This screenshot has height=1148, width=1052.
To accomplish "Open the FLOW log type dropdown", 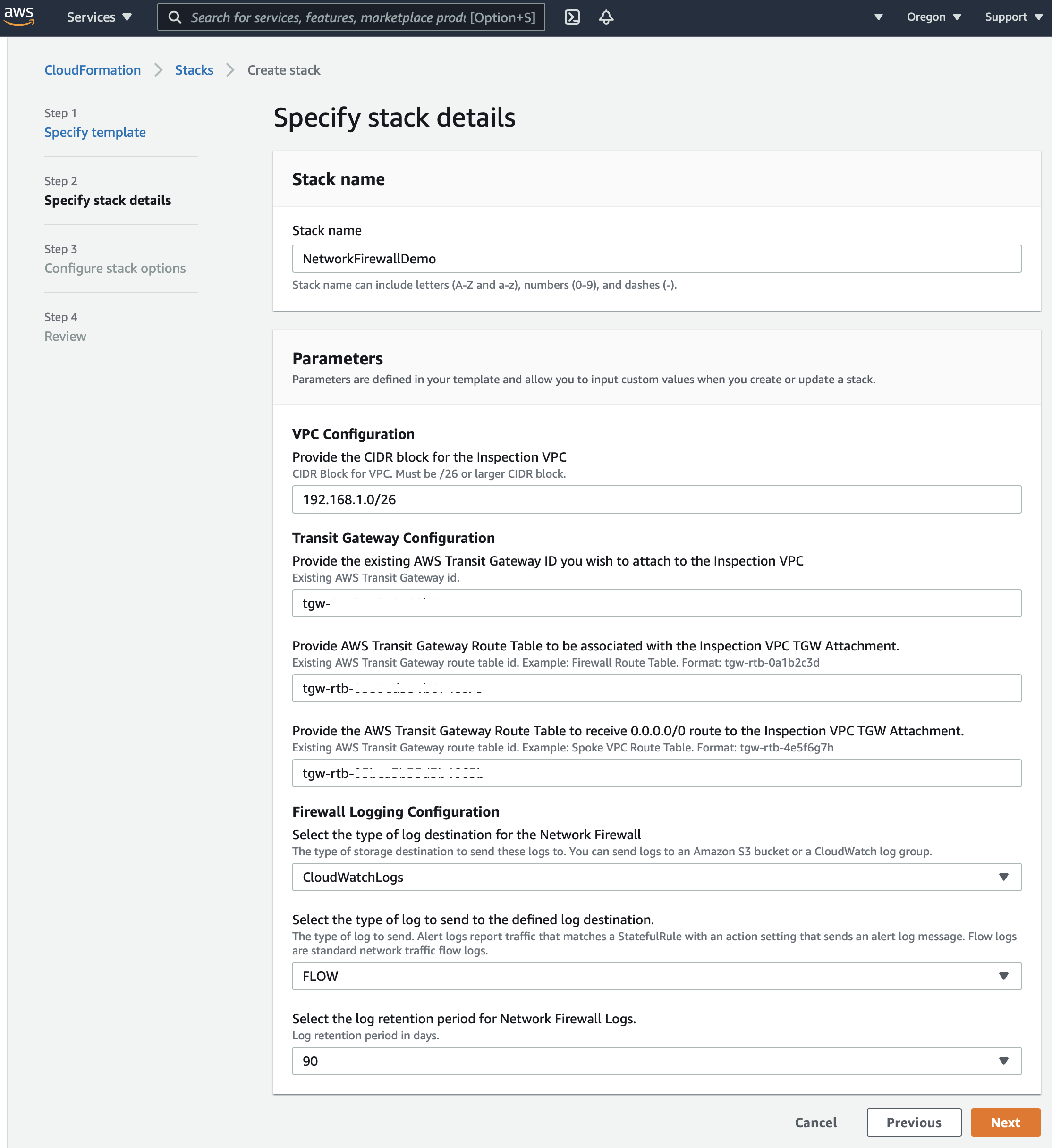I will 656,976.
